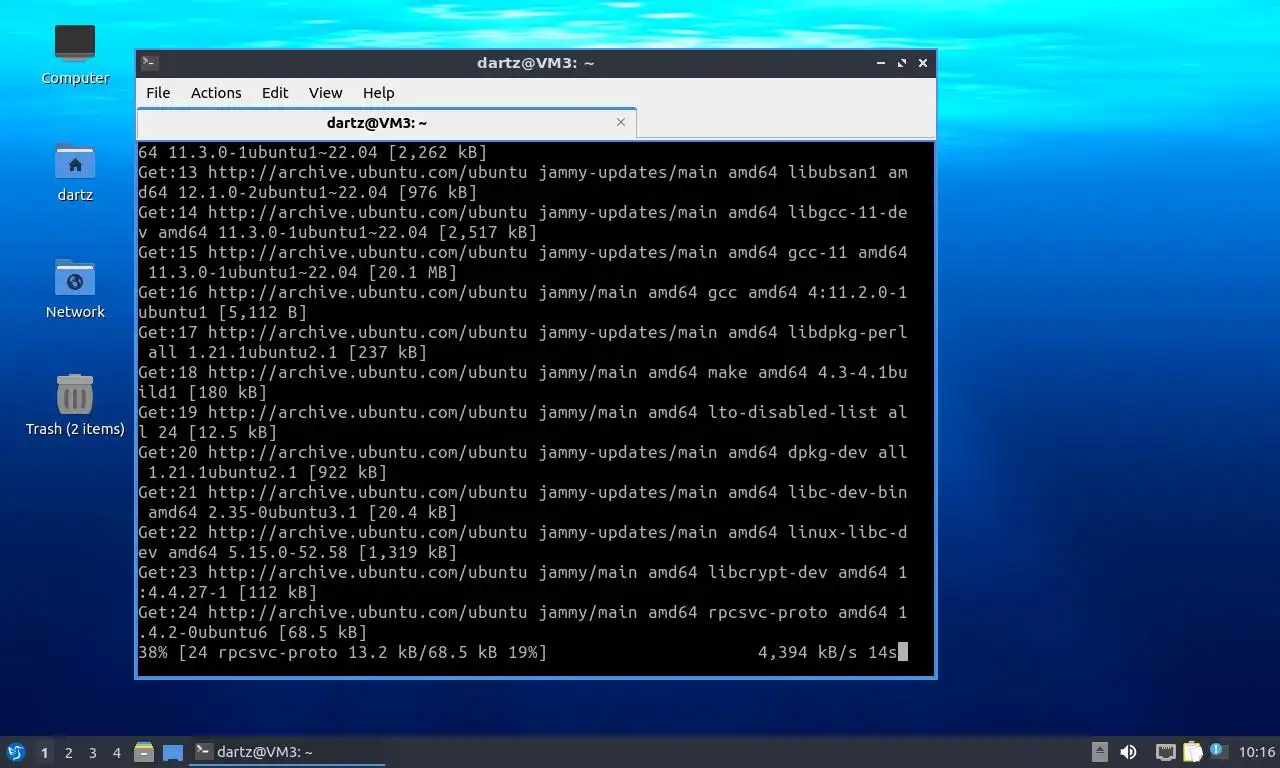Open the clipboard manager tray icon
The image size is (1280, 768).
[1192, 752]
